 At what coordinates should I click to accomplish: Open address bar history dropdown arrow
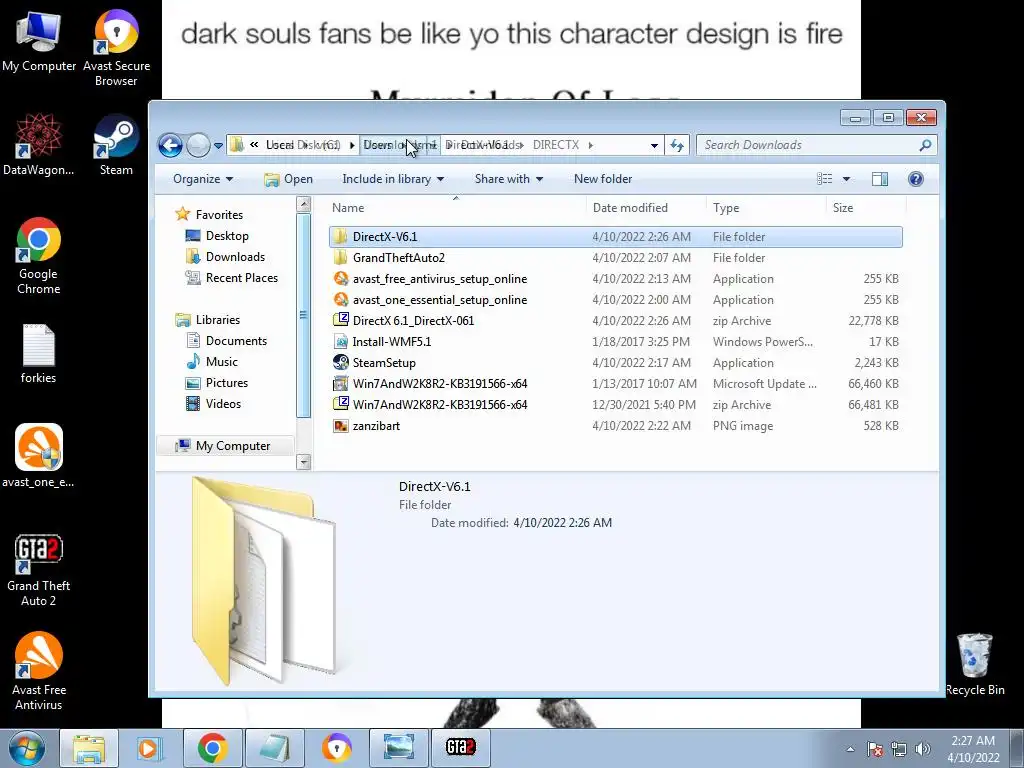tap(654, 146)
